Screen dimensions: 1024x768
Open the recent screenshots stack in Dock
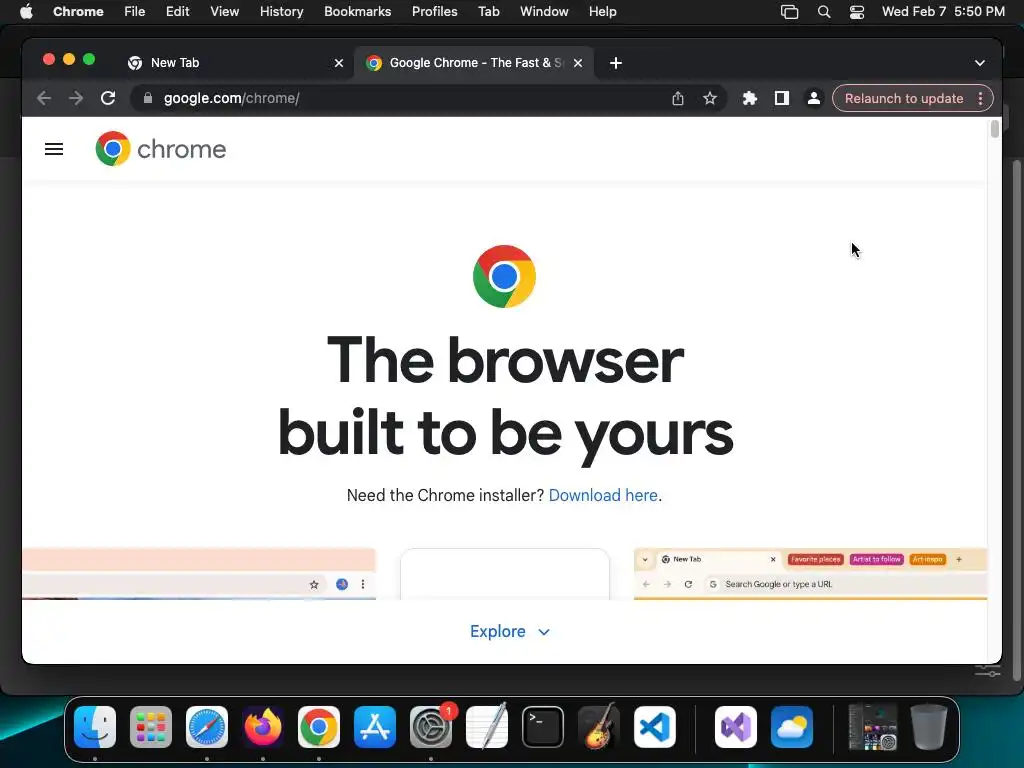point(872,727)
